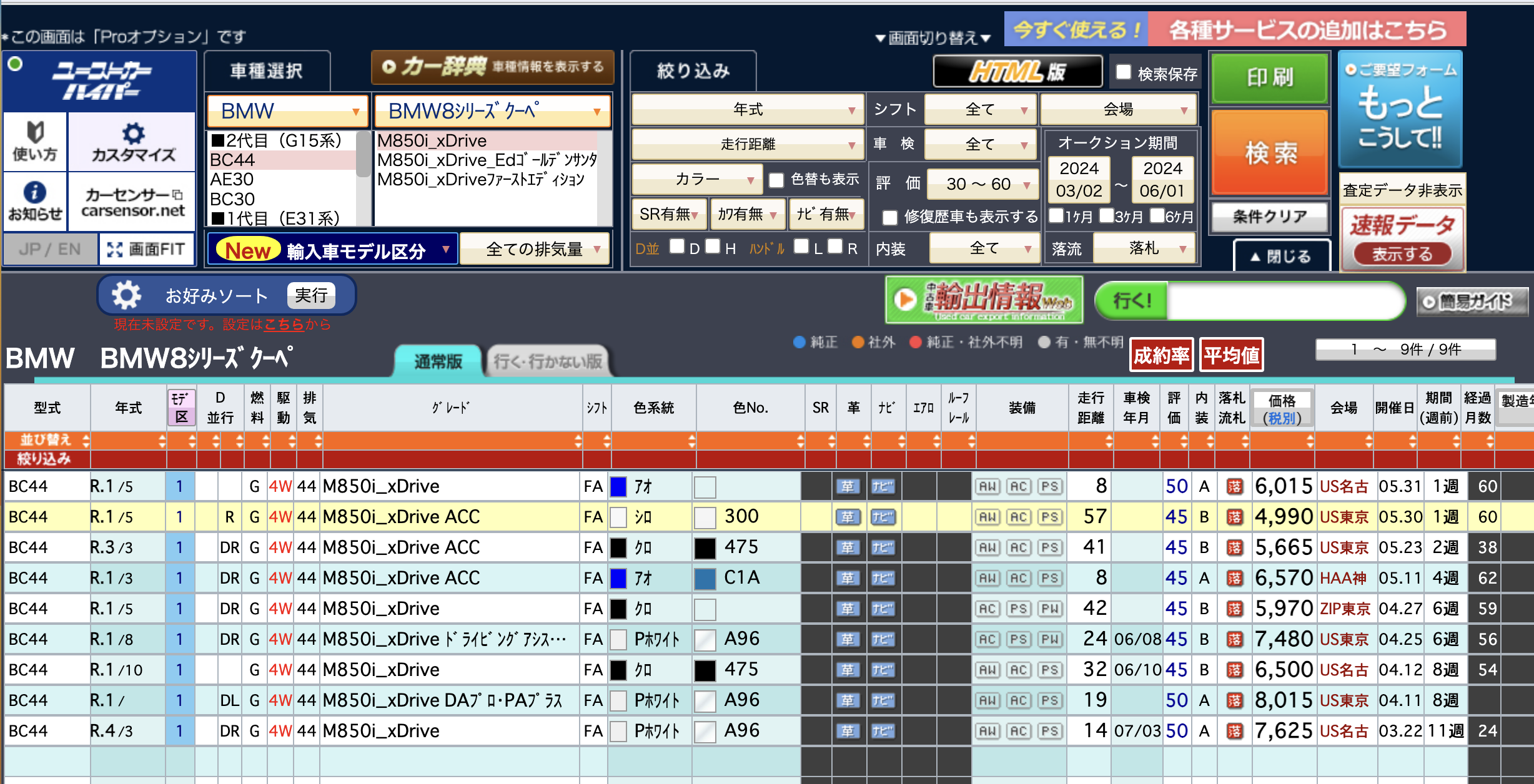Screen dimensions: 1534x784
Task: Click the 条件クリア button
Action: click(1270, 217)
